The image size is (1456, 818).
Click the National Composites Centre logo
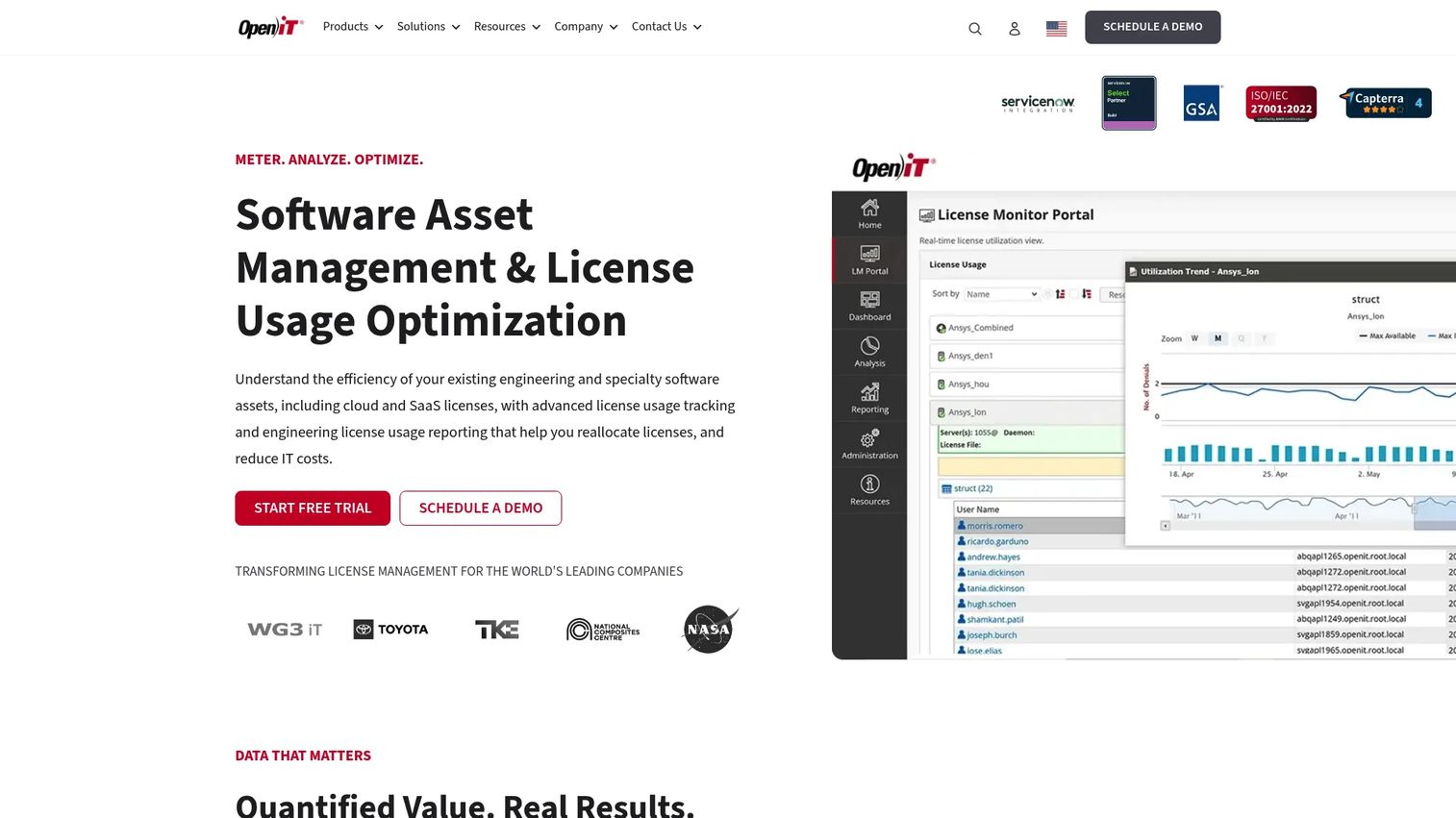[603, 630]
